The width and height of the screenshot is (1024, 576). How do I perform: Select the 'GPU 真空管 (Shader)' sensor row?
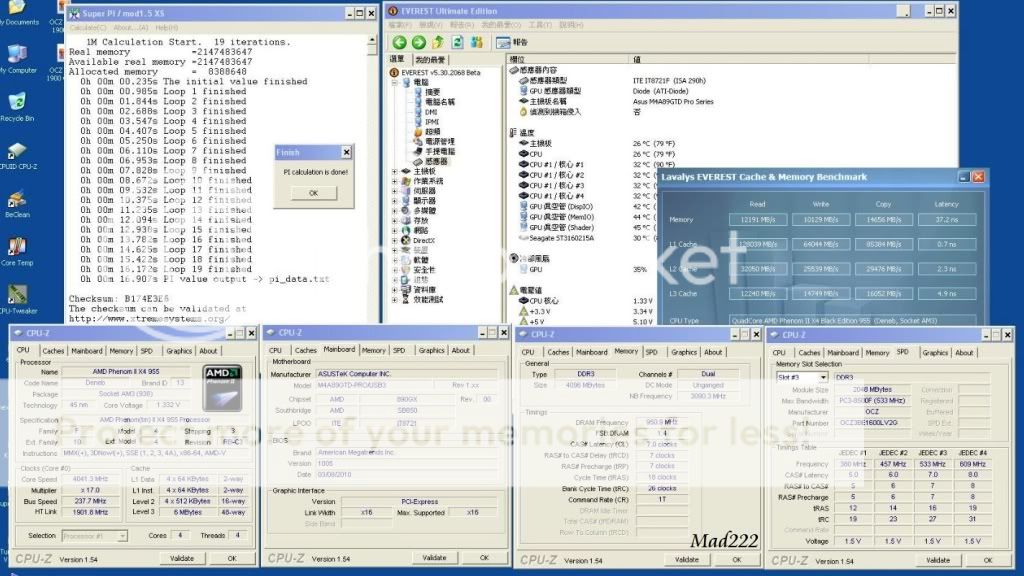tap(561, 227)
